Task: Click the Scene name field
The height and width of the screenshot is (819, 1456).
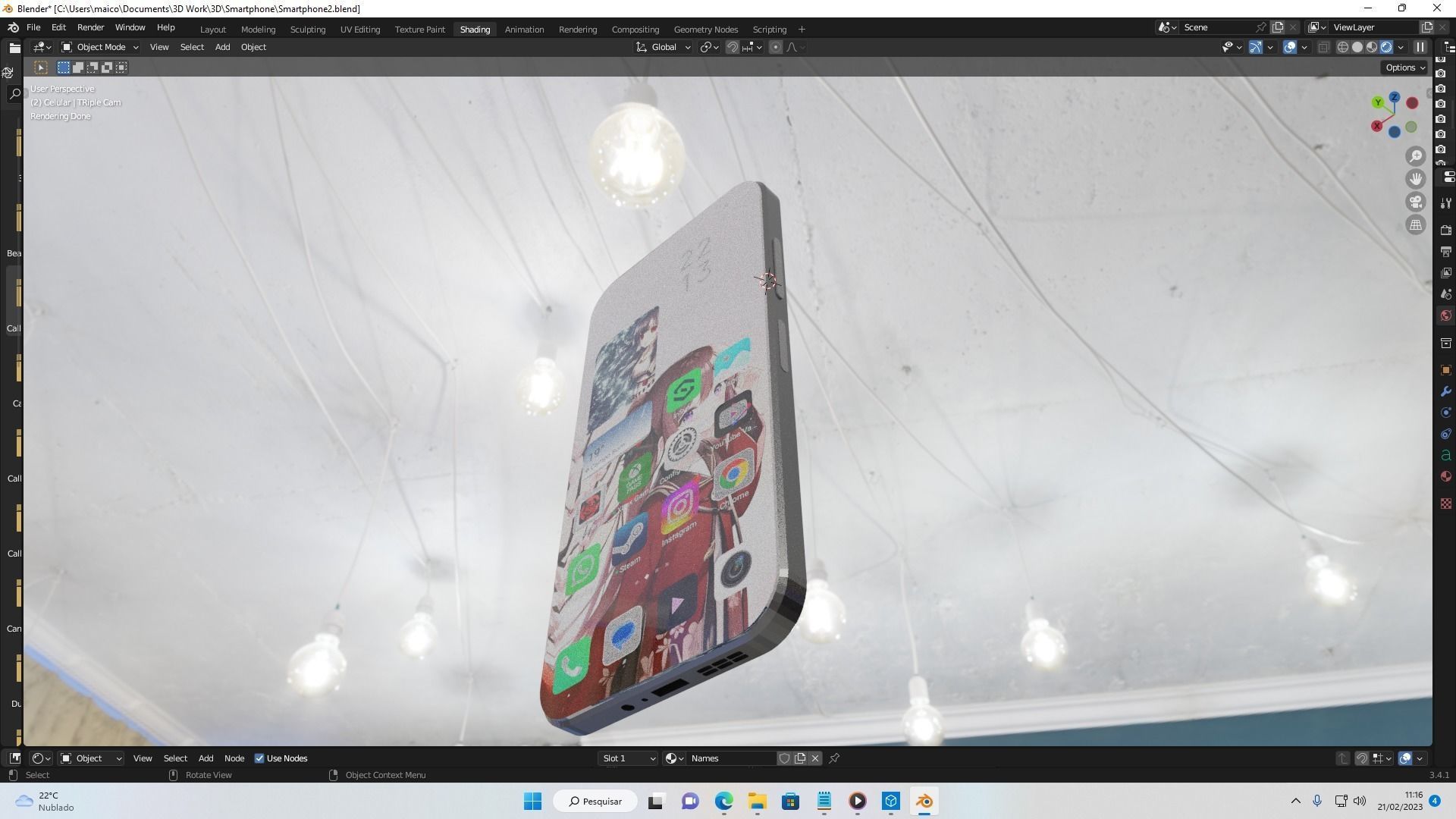Action: click(1216, 27)
